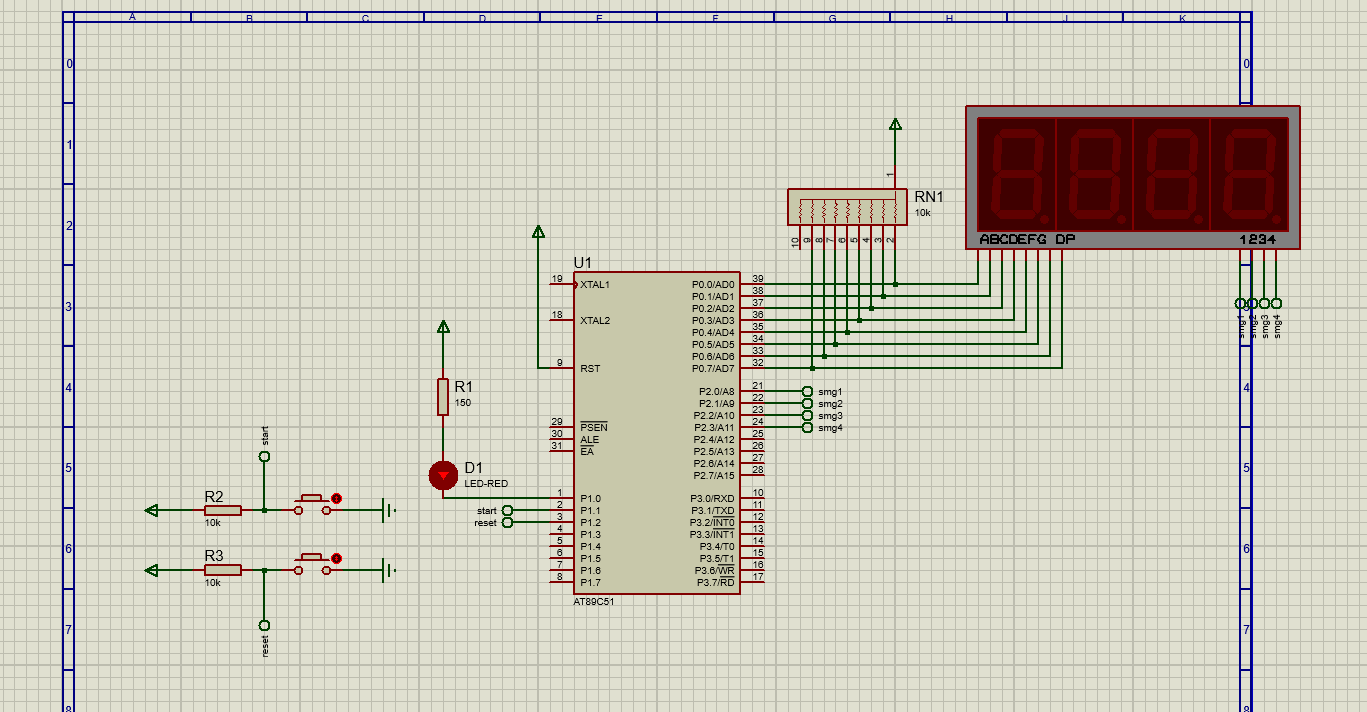Click the AT89C51 part name text
The width and height of the screenshot is (1367, 712).
coord(594,602)
